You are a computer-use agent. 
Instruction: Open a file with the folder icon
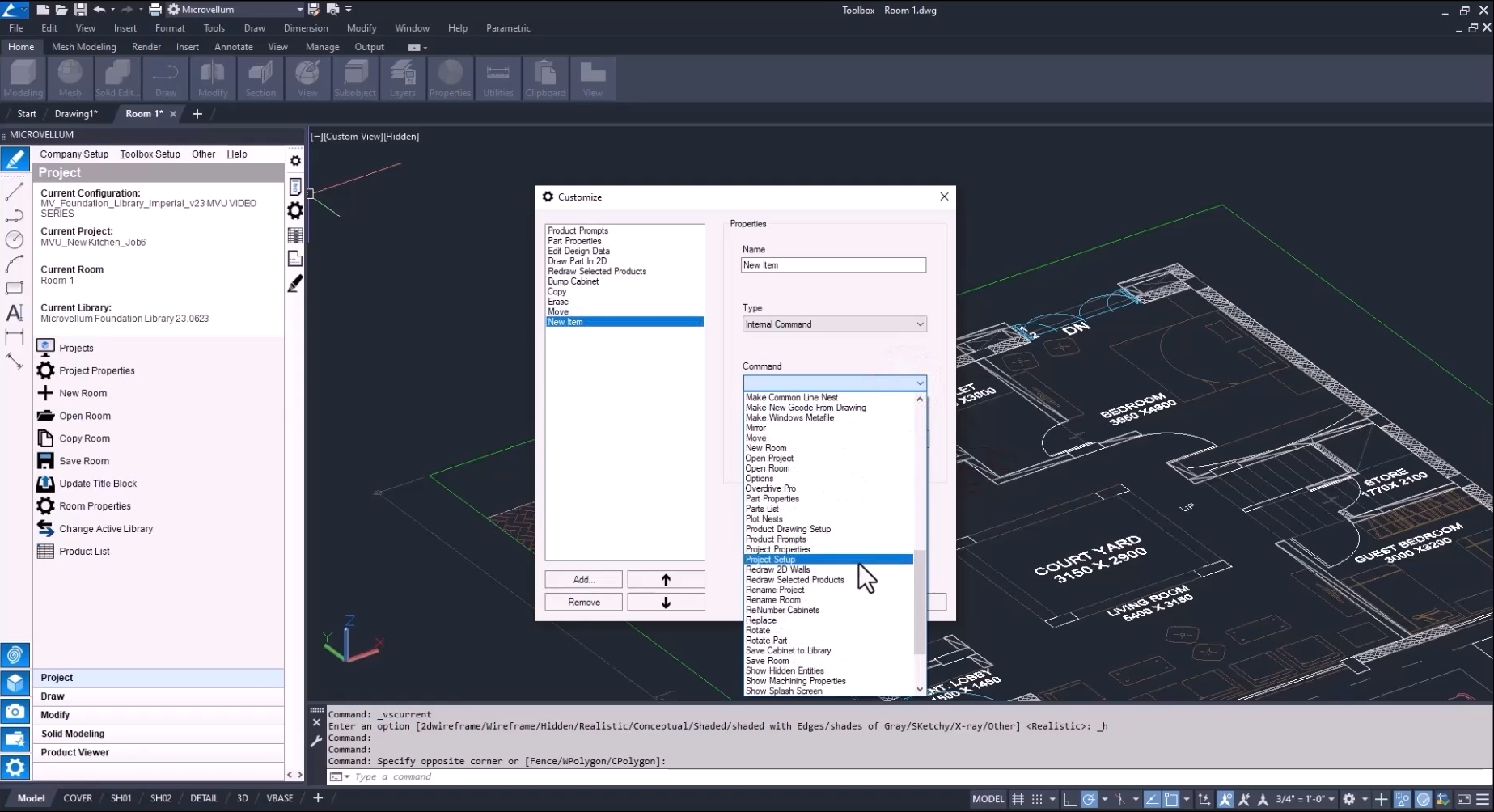(x=61, y=10)
